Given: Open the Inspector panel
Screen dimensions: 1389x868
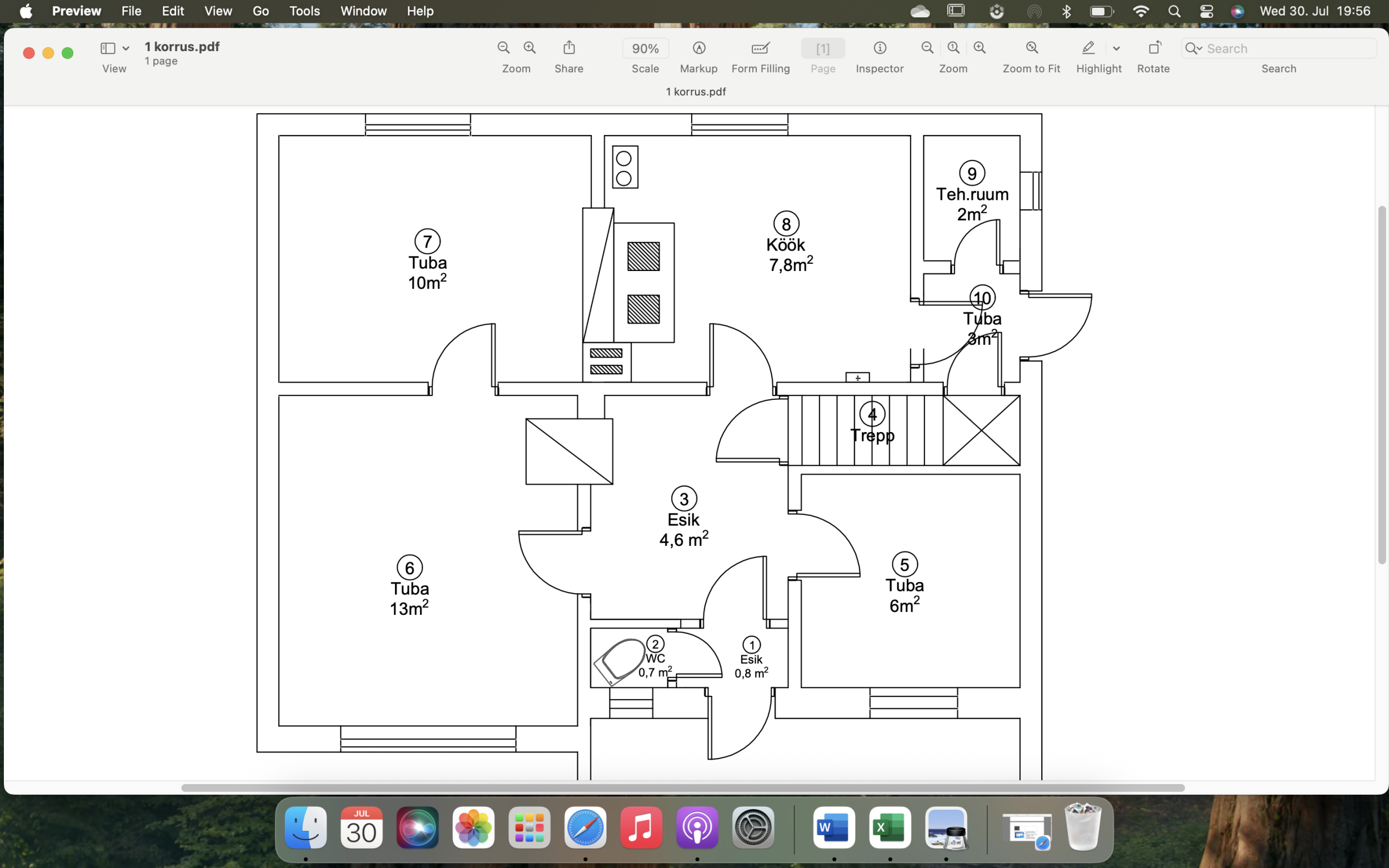Looking at the screenshot, I should click(879, 48).
